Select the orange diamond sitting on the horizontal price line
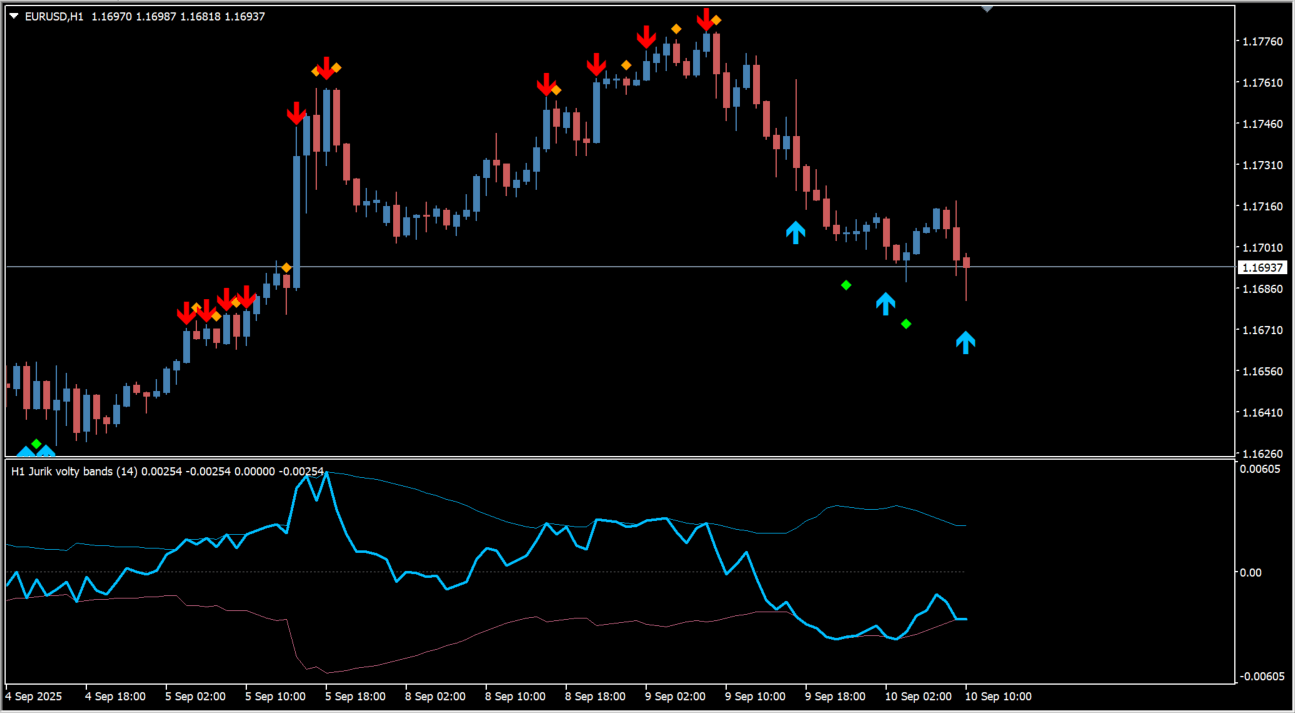 (x=286, y=268)
